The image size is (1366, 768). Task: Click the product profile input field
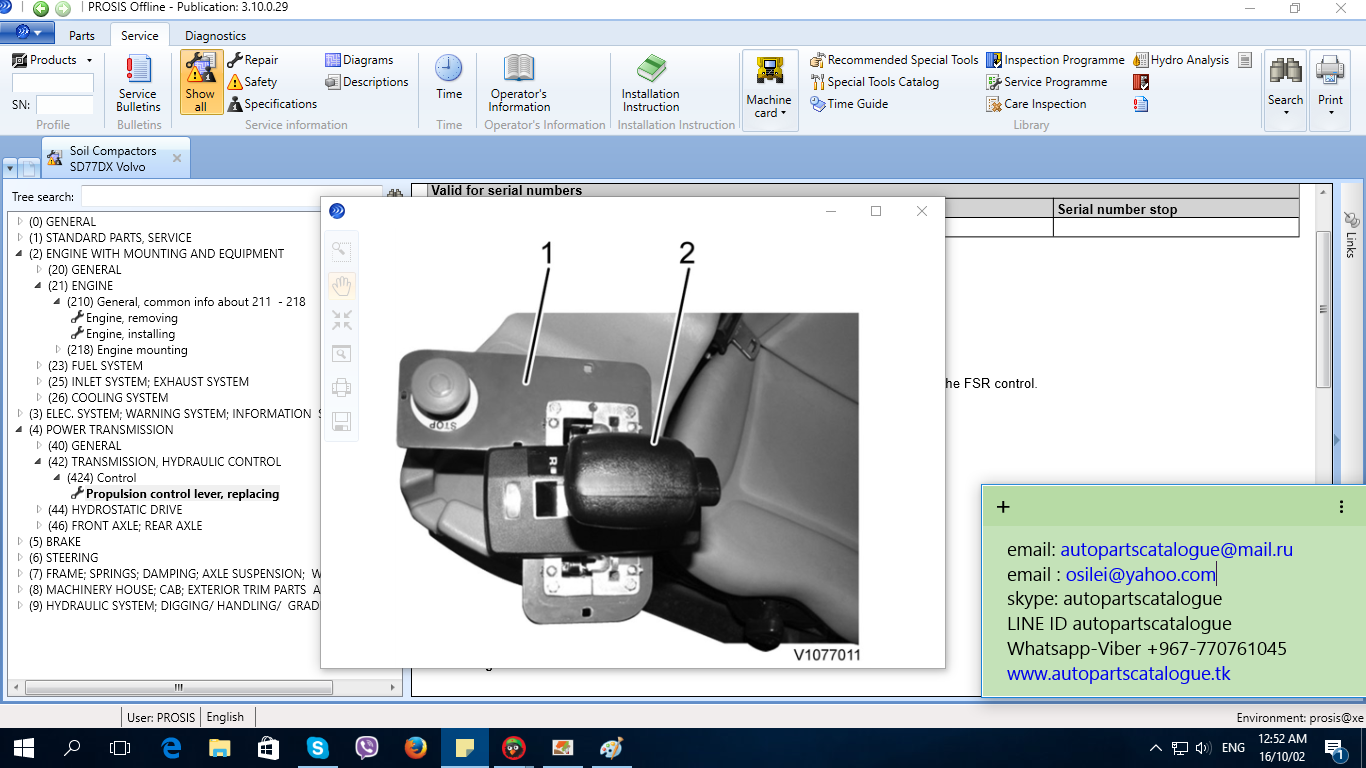53,83
